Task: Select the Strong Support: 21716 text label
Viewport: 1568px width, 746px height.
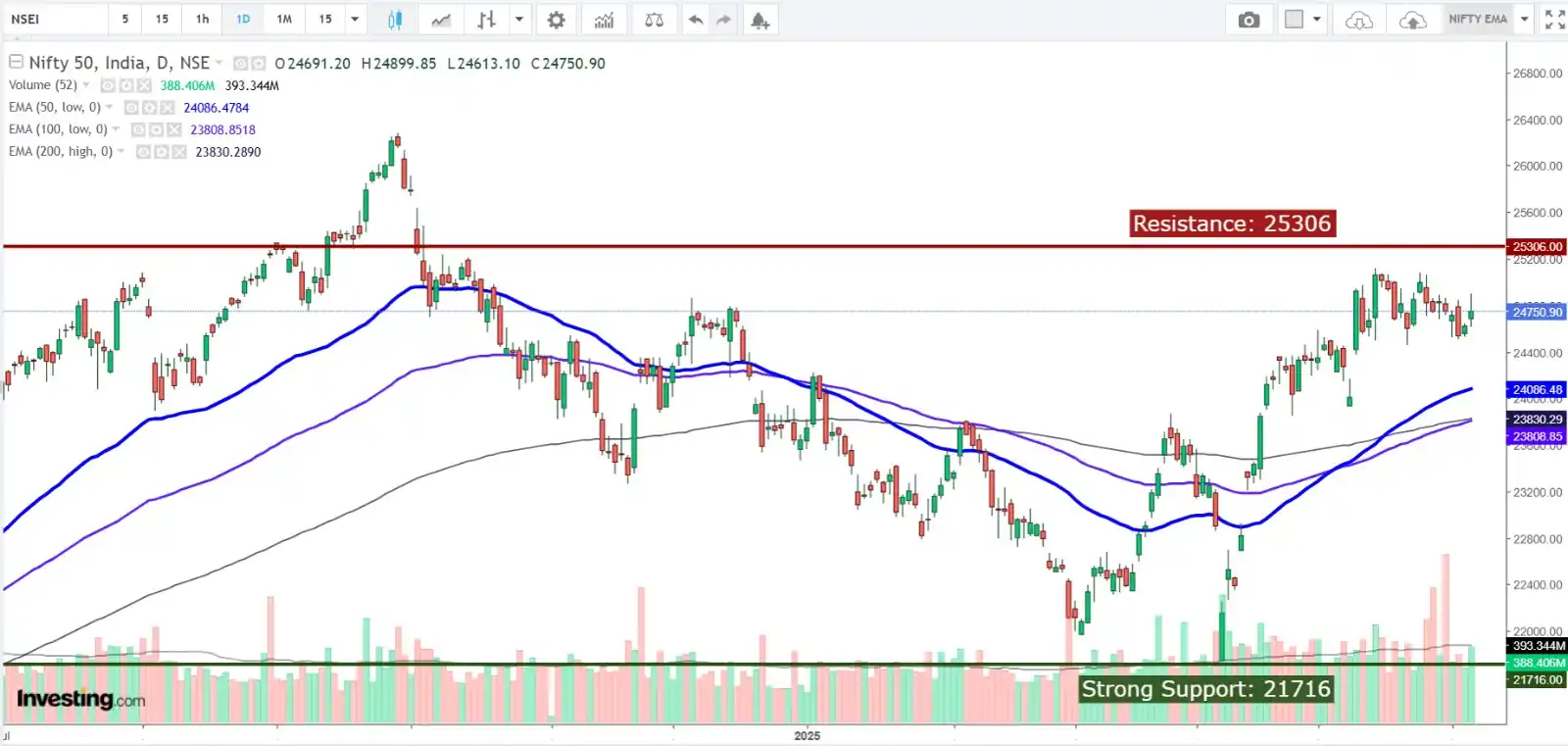Action: click(1206, 689)
